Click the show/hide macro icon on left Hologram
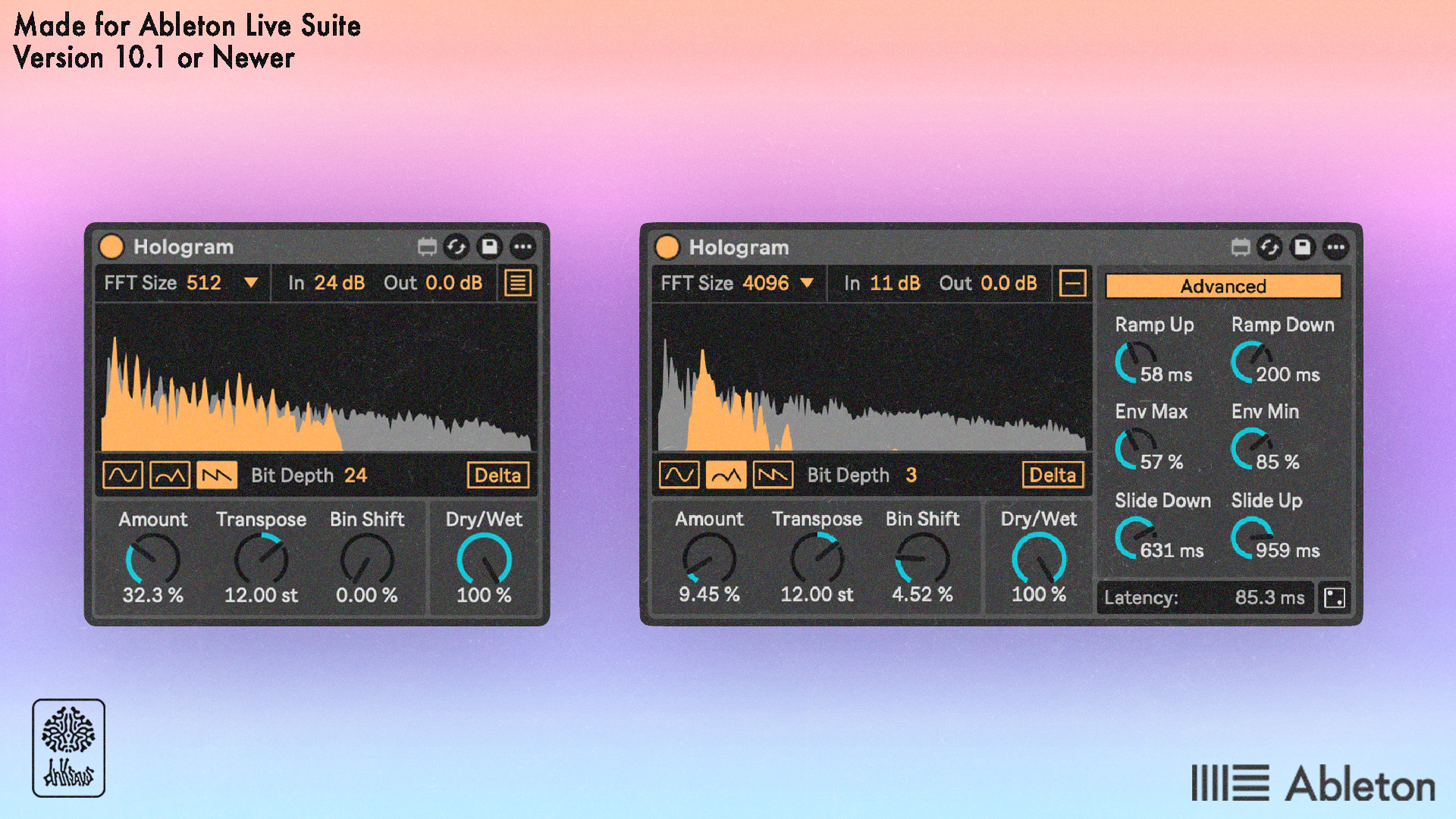Image resolution: width=1456 pixels, height=819 pixels. point(427,246)
